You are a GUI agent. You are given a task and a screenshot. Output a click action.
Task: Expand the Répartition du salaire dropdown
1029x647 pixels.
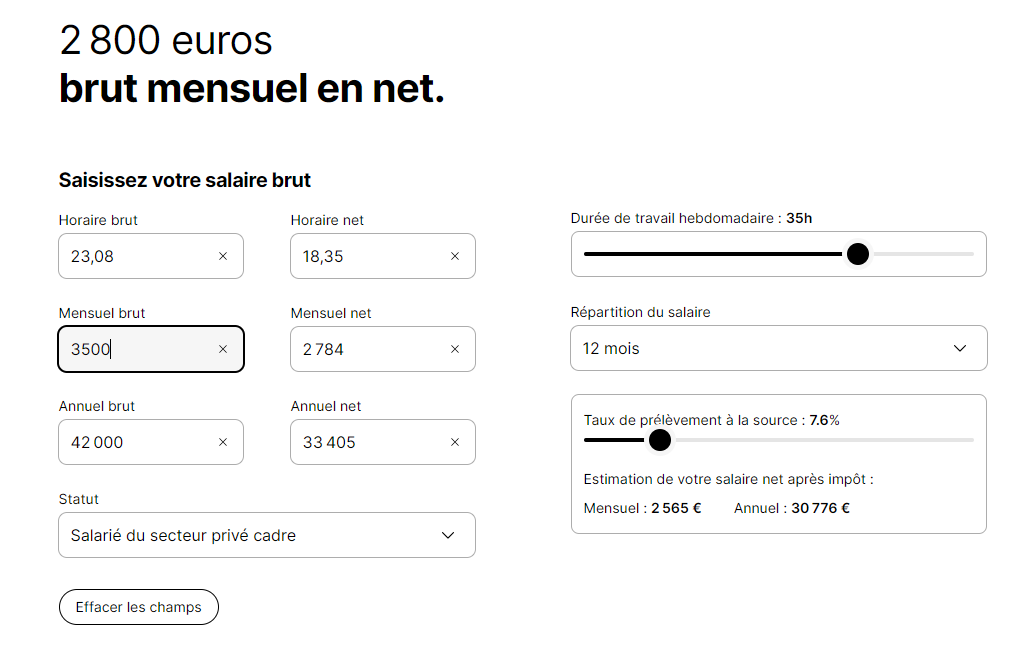[x=778, y=348]
